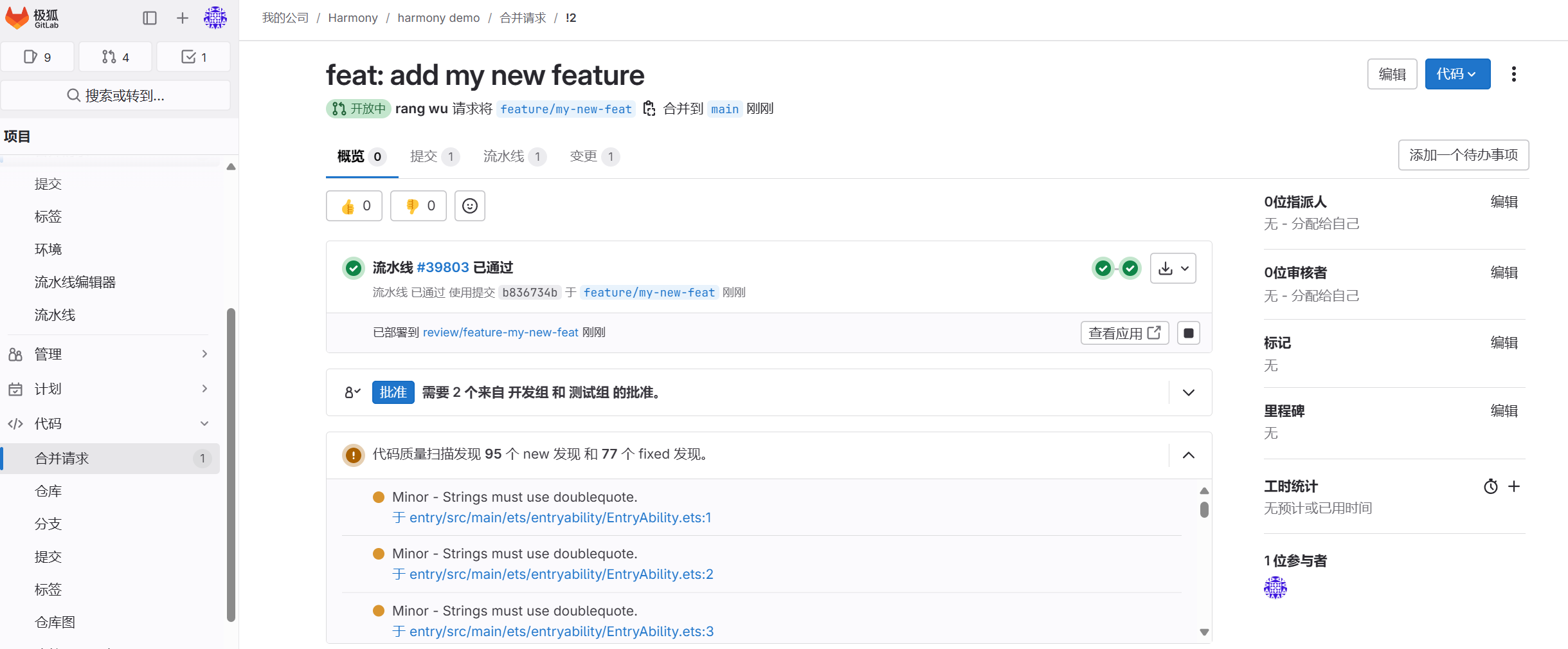Click the 批准 approval button
Viewport: 1568px width, 649px height.
393,392
